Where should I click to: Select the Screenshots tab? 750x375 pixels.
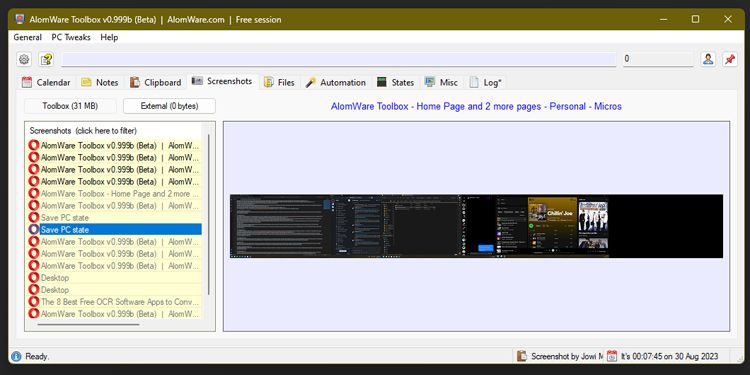[222, 81]
